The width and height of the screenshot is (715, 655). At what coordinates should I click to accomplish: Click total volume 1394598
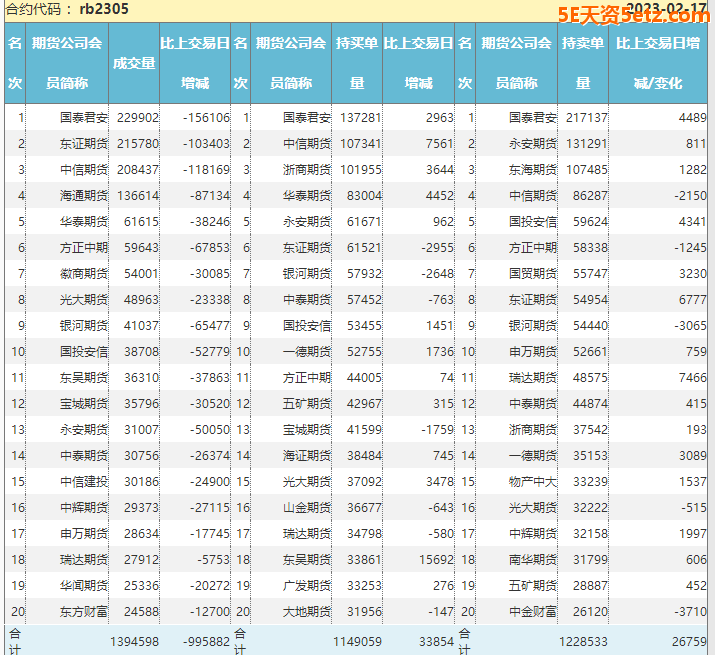tap(135, 642)
